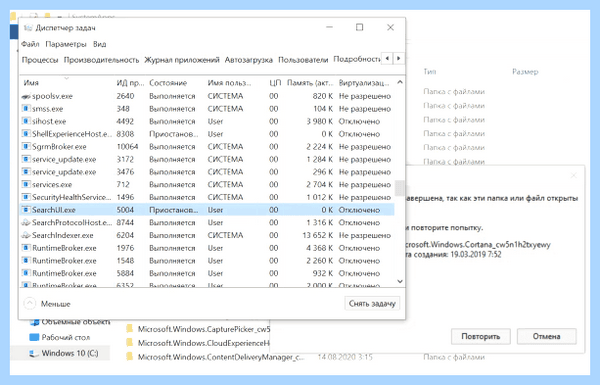Select the smss.exe process icon
This screenshot has height=385, width=600.
(26, 109)
